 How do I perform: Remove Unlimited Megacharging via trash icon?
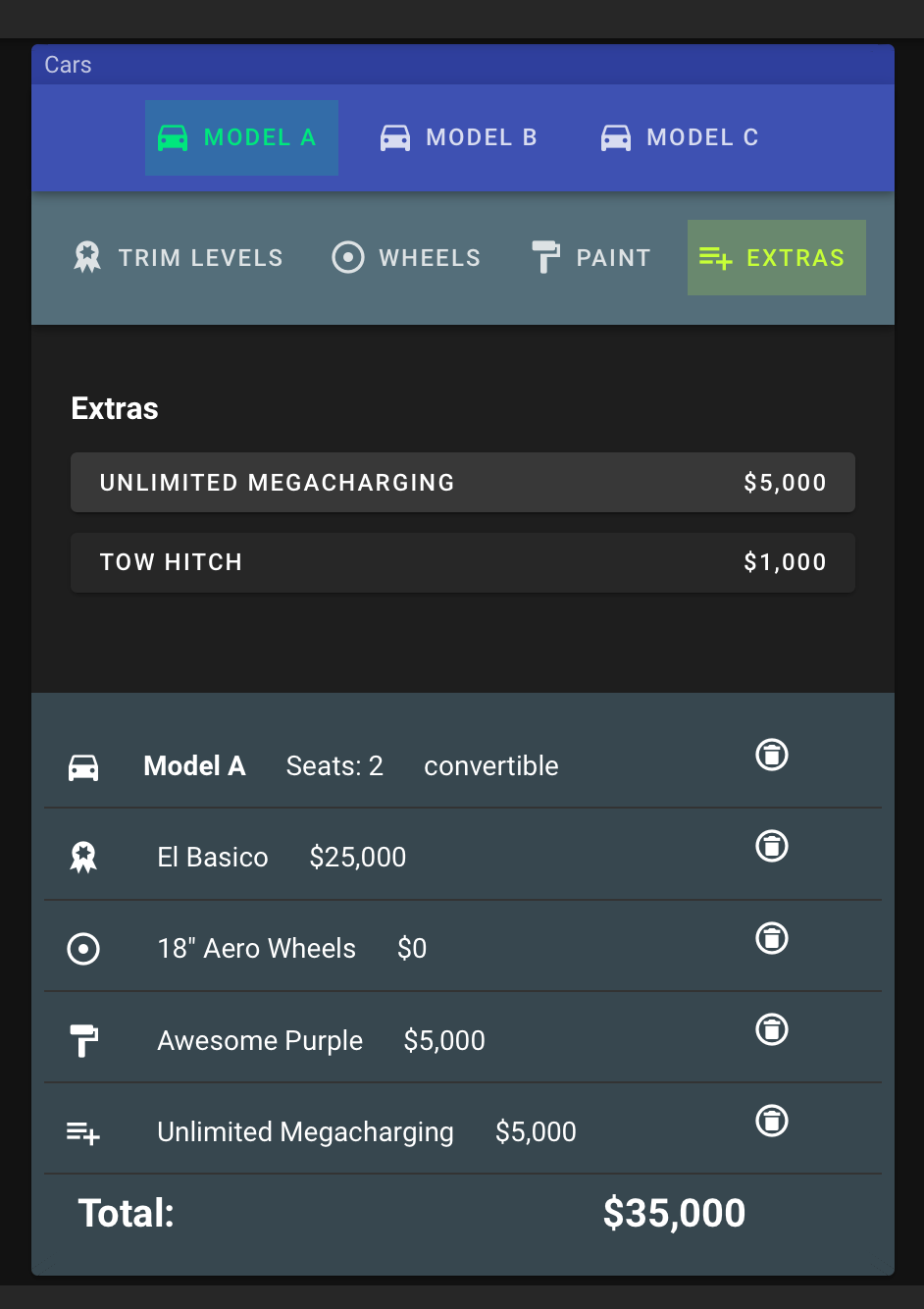[772, 1121]
